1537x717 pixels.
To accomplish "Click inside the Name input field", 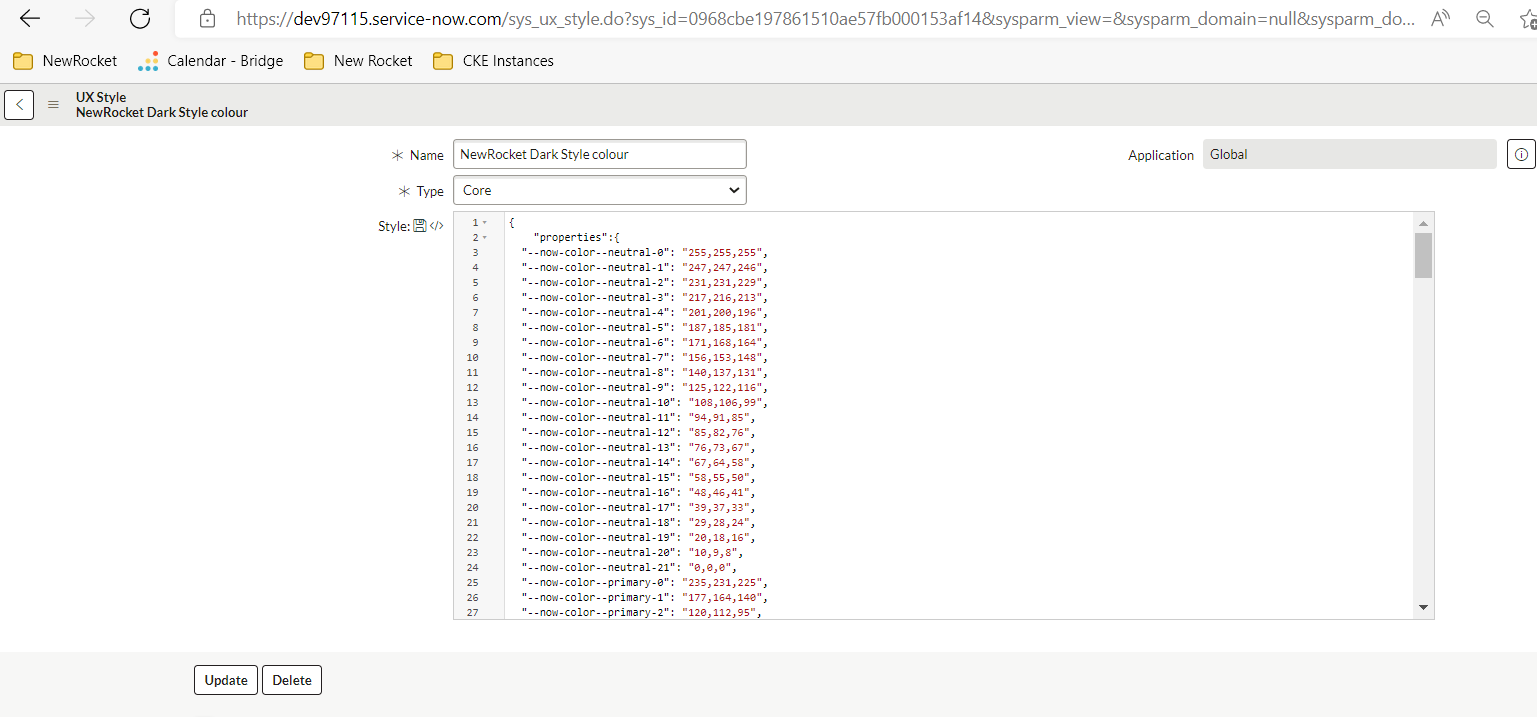I will [x=599, y=153].
